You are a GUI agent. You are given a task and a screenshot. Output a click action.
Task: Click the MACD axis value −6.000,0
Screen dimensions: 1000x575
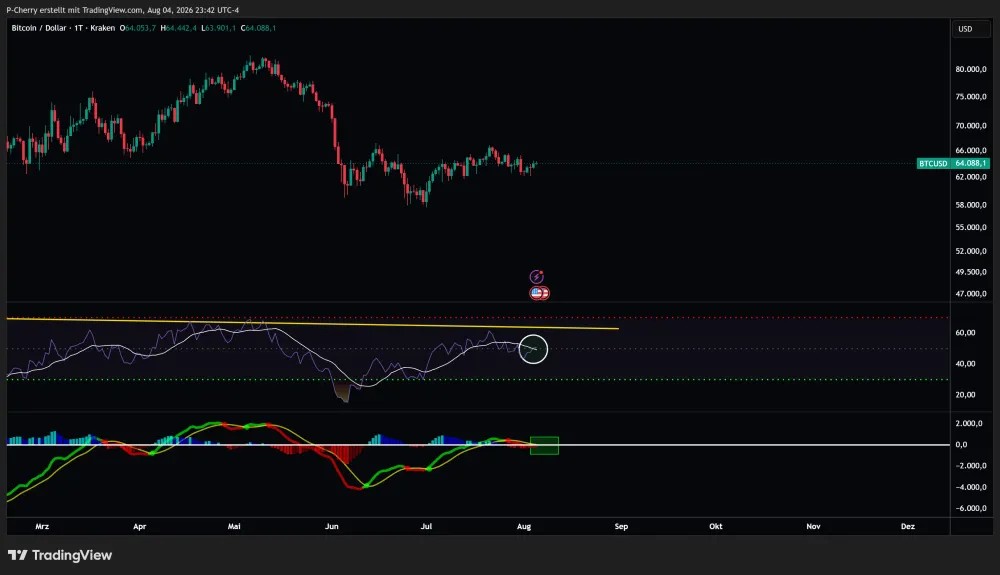(x=971, y=509)
